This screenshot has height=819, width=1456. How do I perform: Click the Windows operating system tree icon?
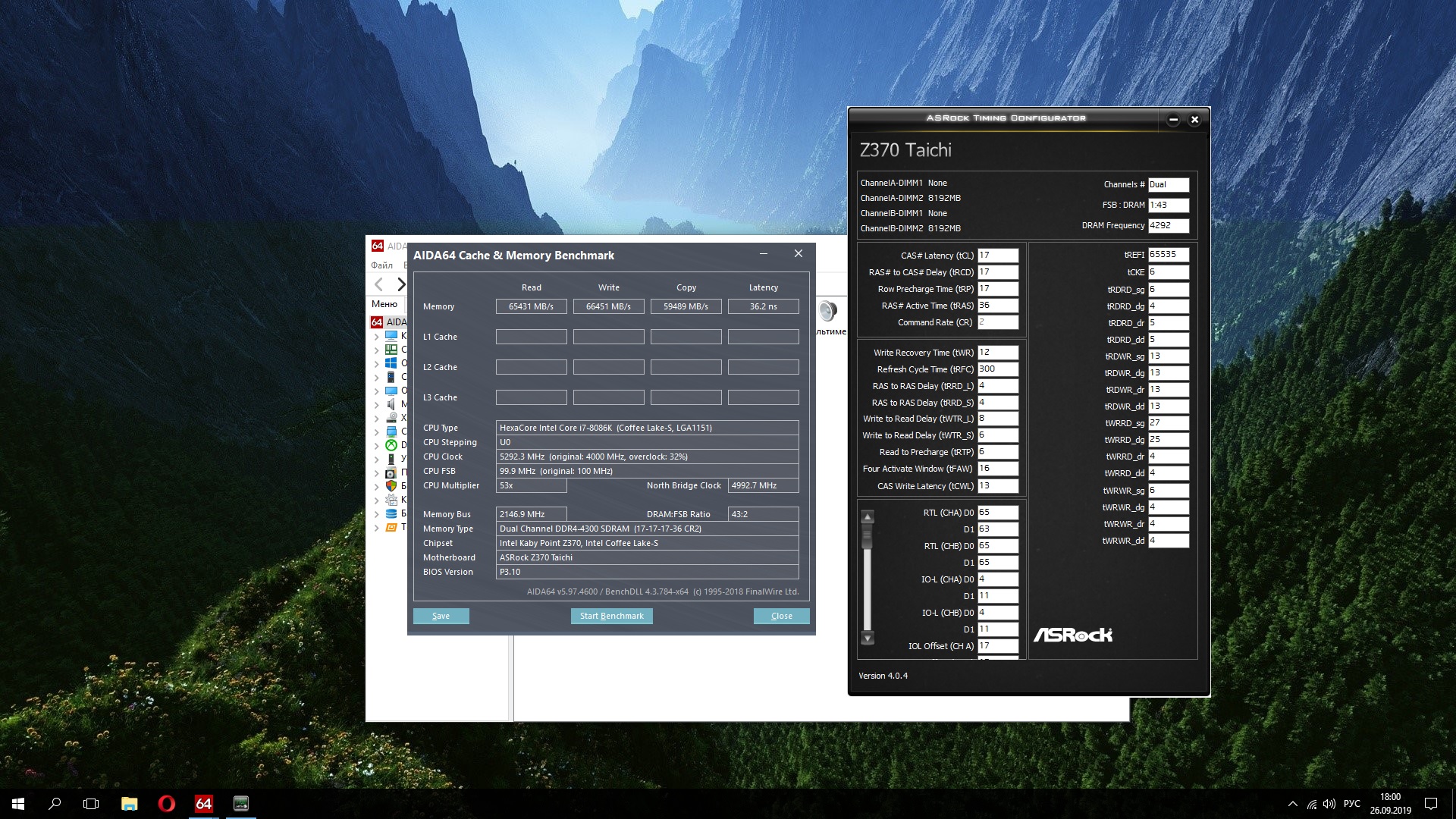[x=391, y=363]
